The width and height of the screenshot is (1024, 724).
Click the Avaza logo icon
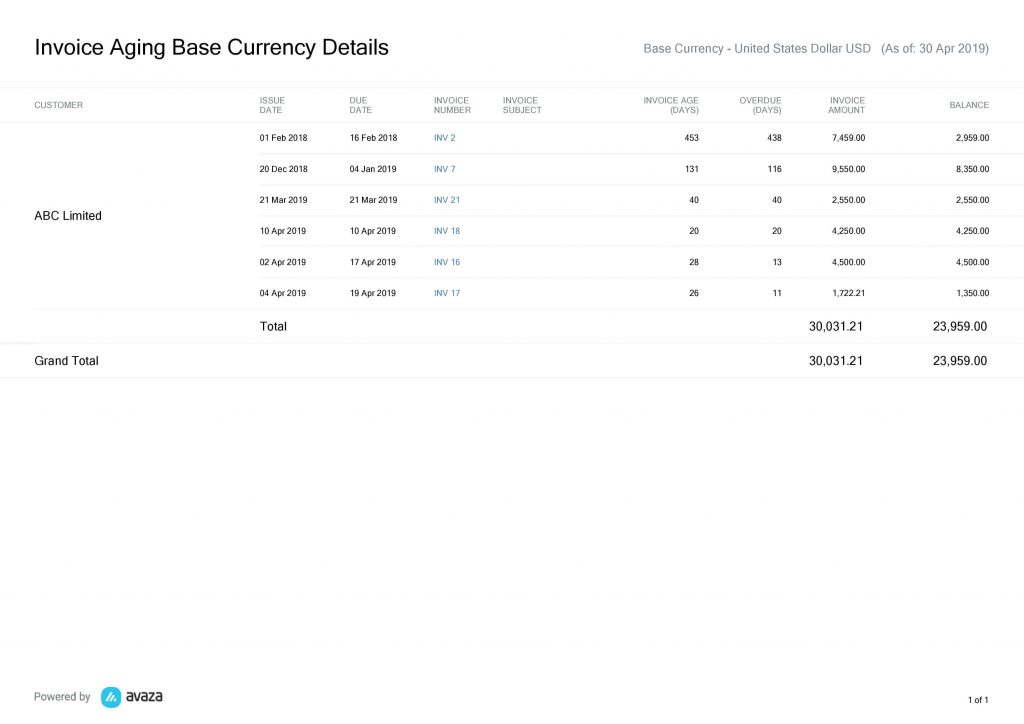[x=109, y=696]
